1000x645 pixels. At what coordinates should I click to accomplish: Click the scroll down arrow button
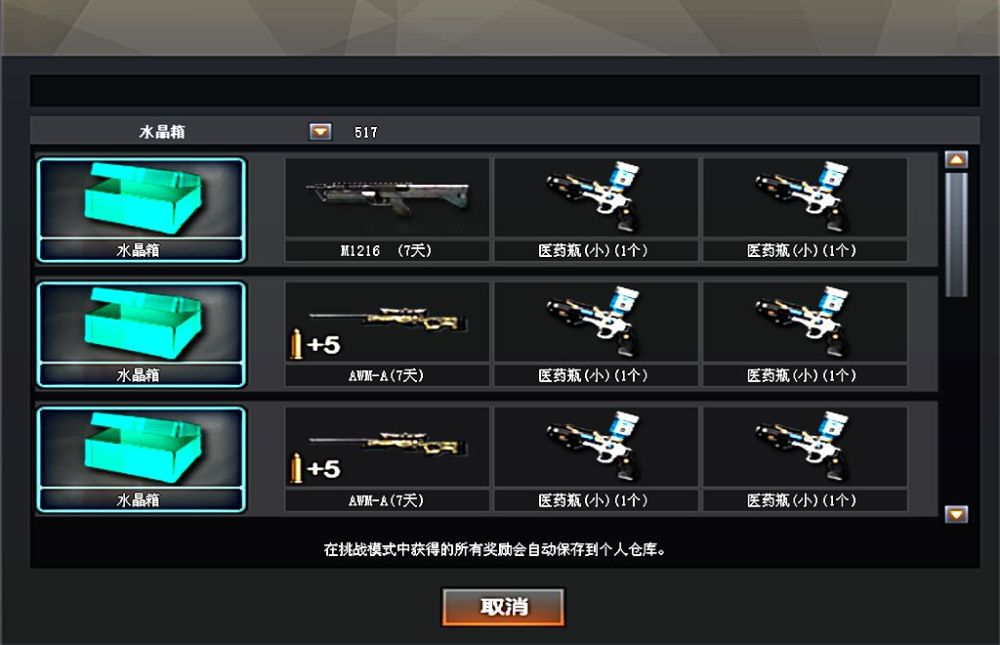coord(956,514)
